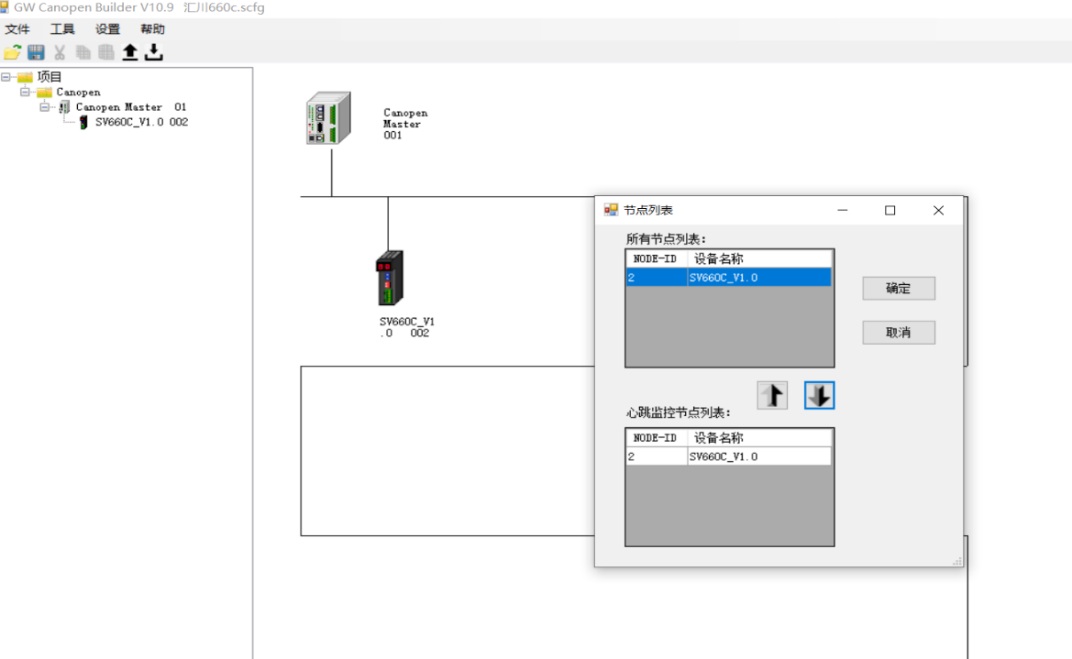1072x659 pixels.
Task: Collapse the Canopen folder tree node
Action: (x=25, y=92)
